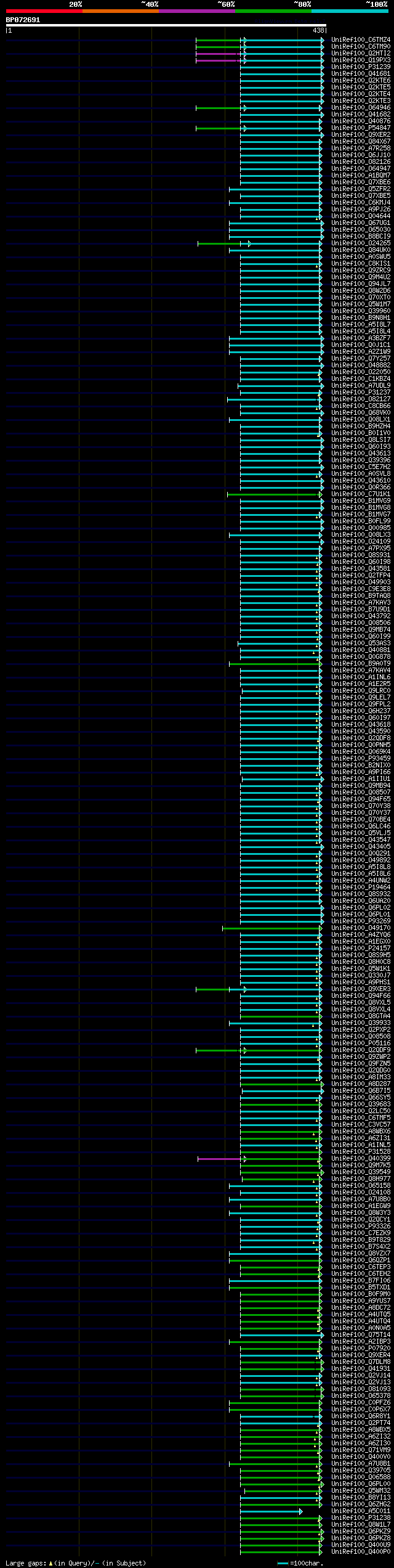Select subject label UniRef100_A4ZYQ6

[x=361, y=935]
